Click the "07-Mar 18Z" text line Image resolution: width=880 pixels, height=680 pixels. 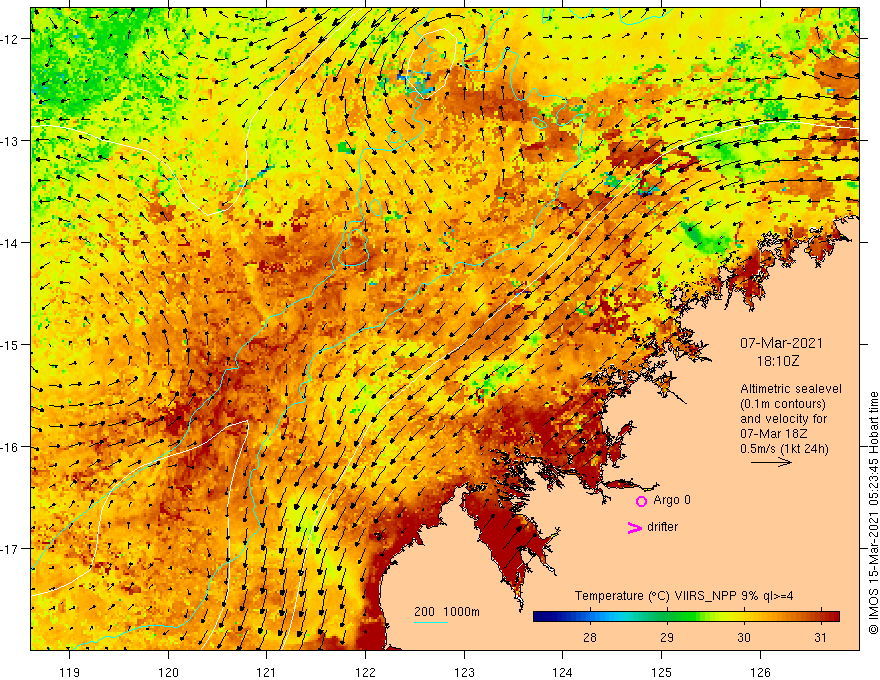773,434
